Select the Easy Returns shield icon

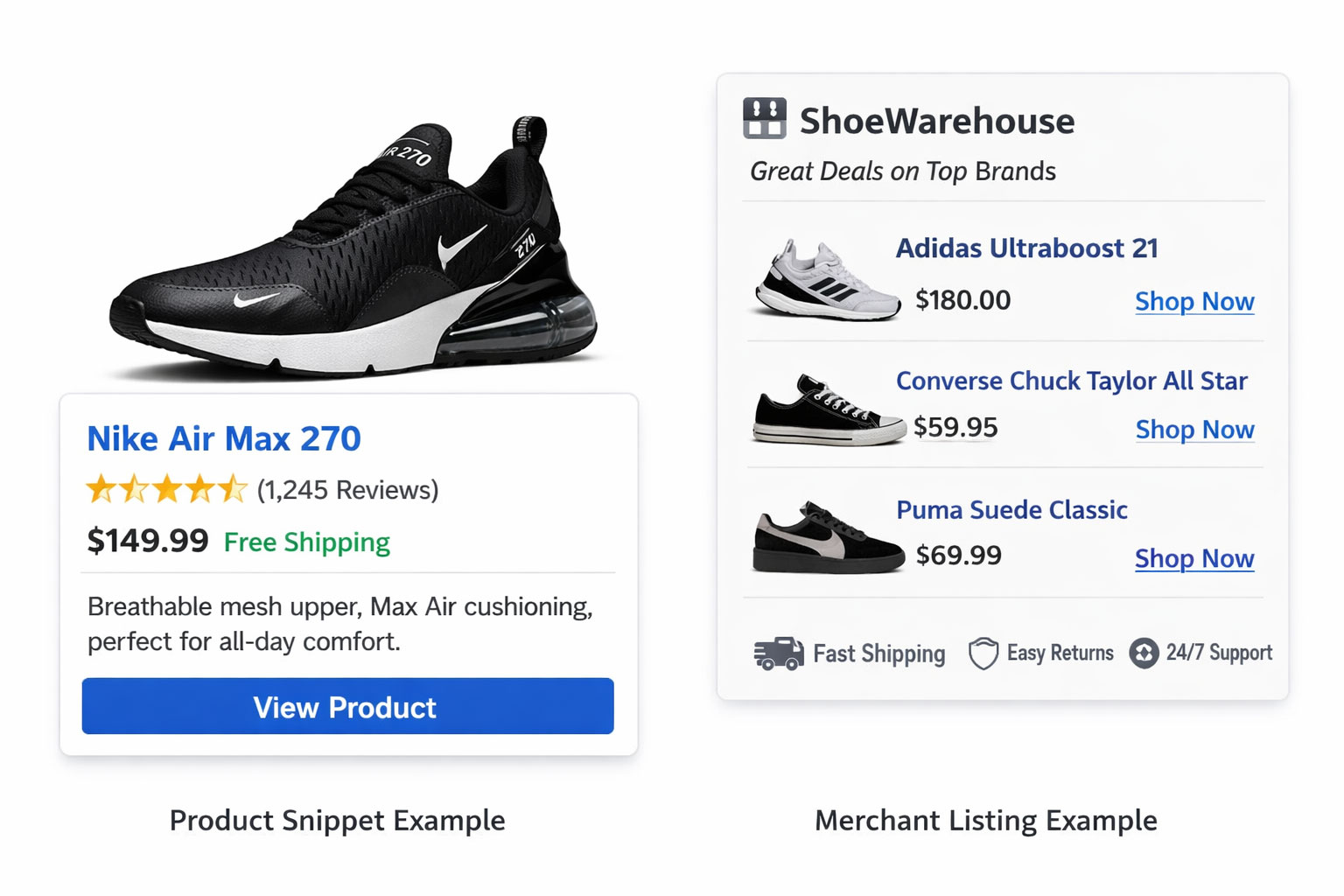(x=982, y=653)
